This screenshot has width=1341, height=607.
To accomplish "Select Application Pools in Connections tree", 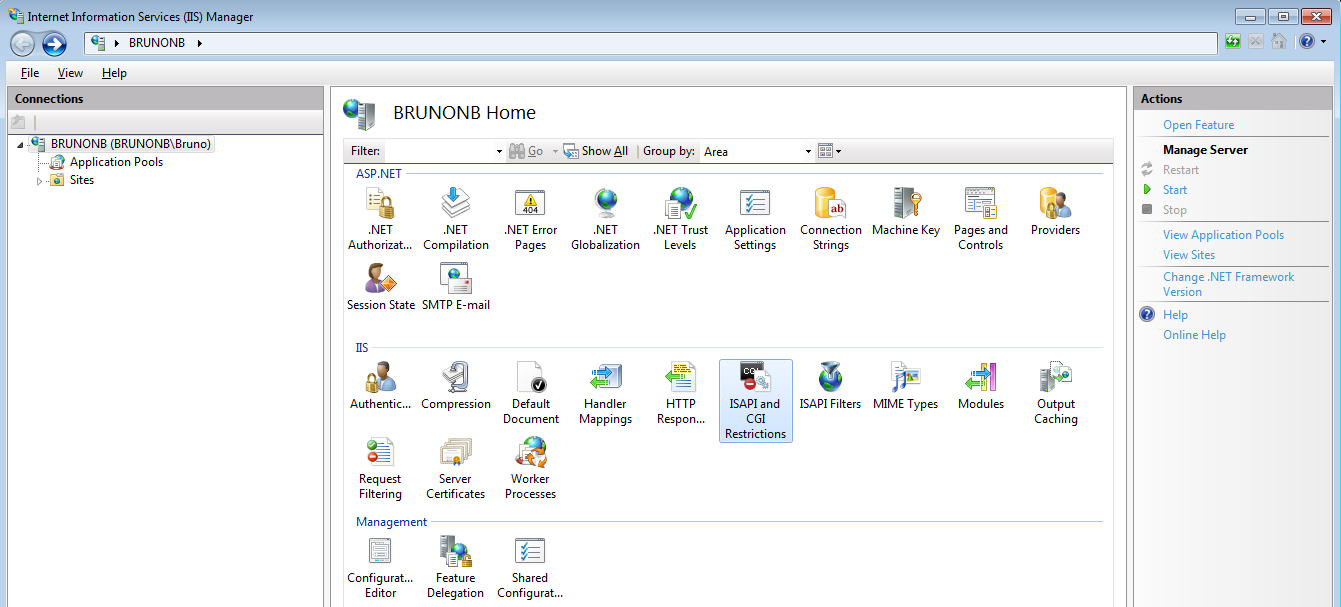I will [x=116, y=162].
